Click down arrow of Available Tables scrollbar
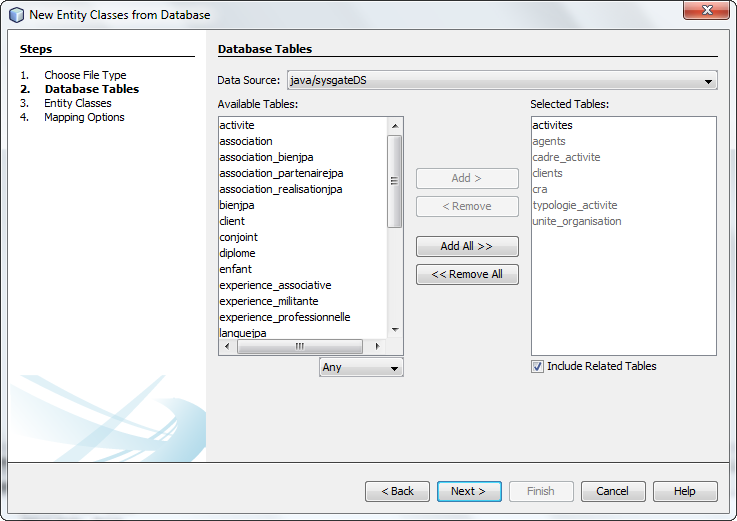 click(395, 330)
